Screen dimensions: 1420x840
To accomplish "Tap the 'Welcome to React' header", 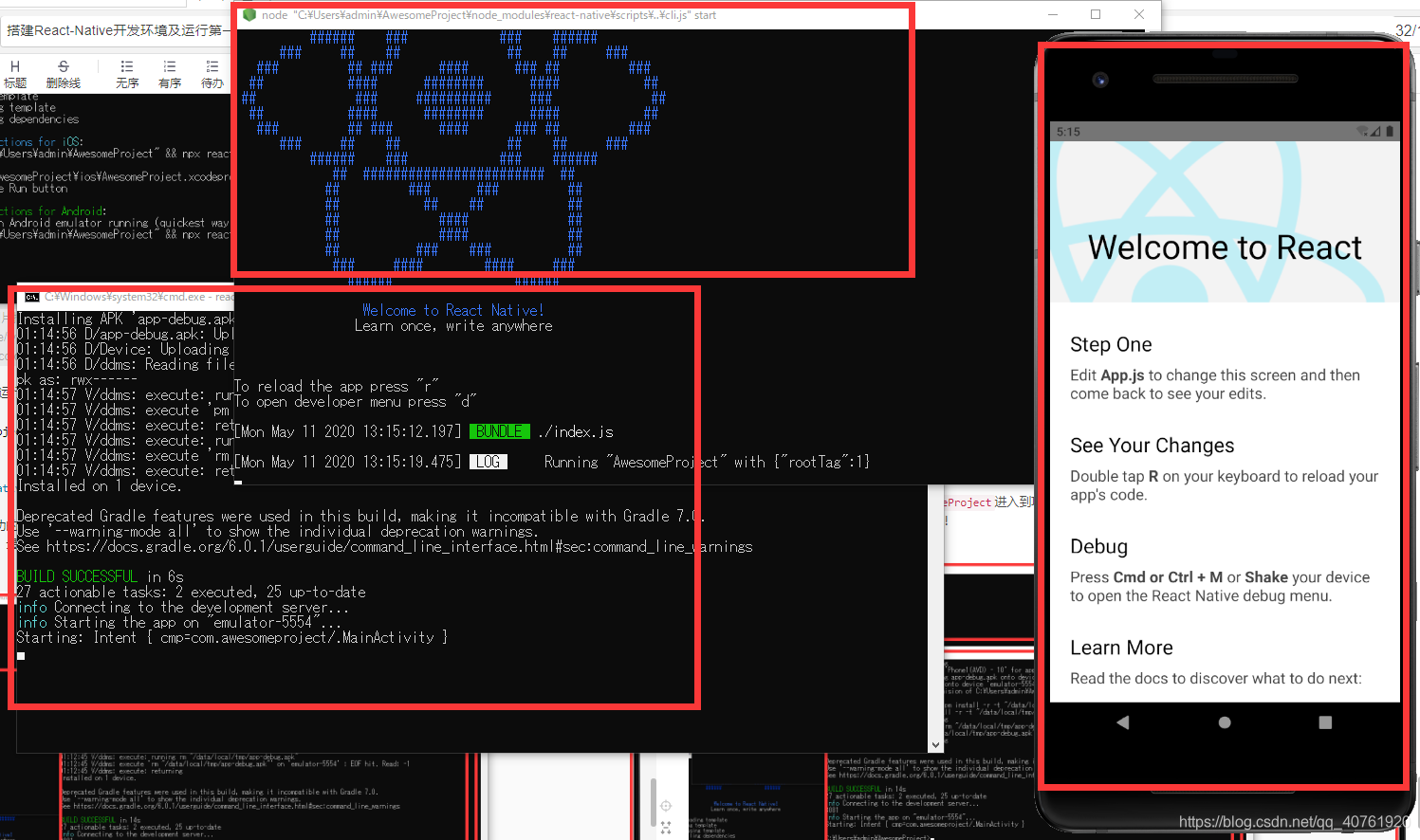I will (x=1225, y=247).
